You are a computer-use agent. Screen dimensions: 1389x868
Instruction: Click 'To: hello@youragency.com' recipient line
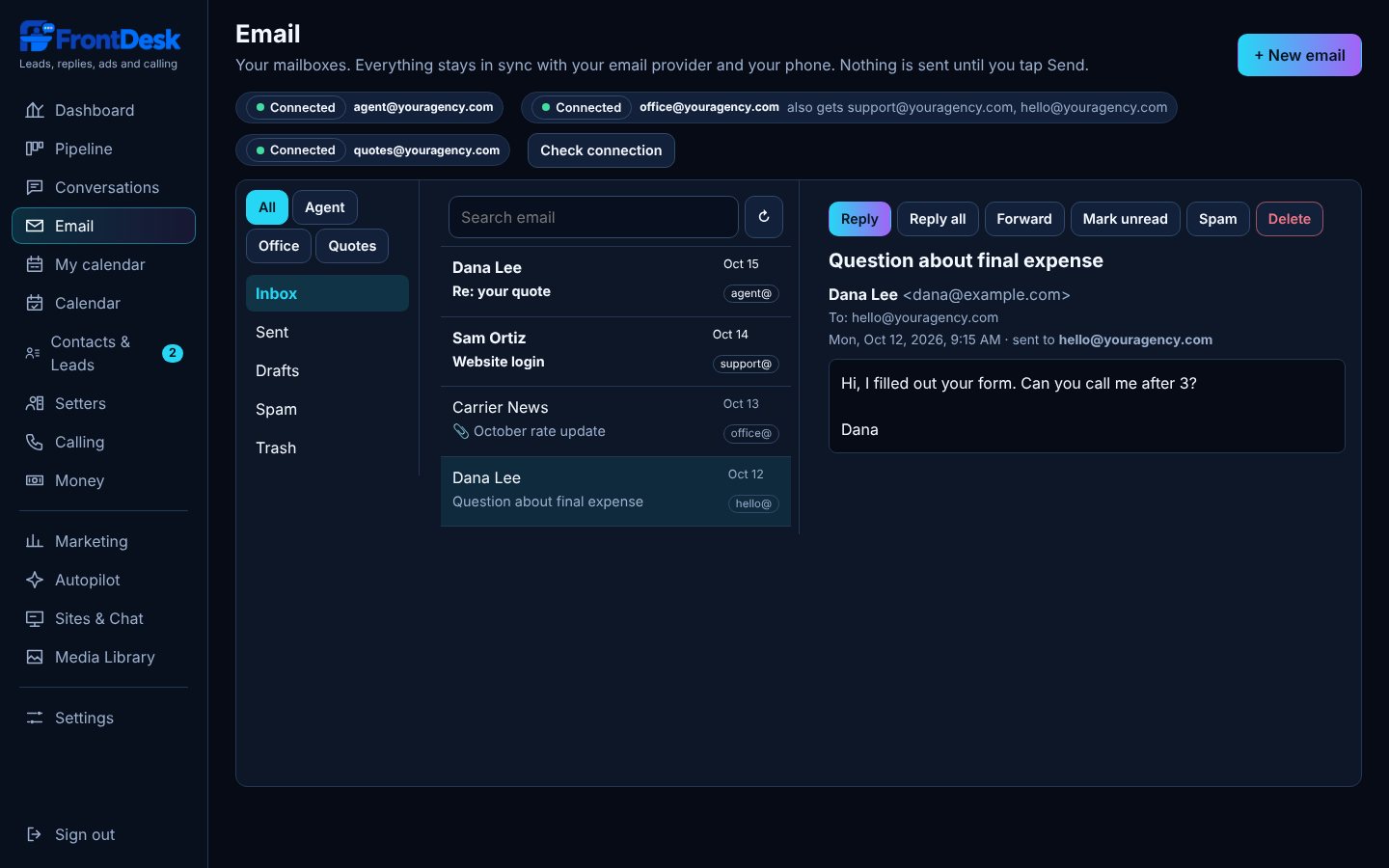pos(913,317)
